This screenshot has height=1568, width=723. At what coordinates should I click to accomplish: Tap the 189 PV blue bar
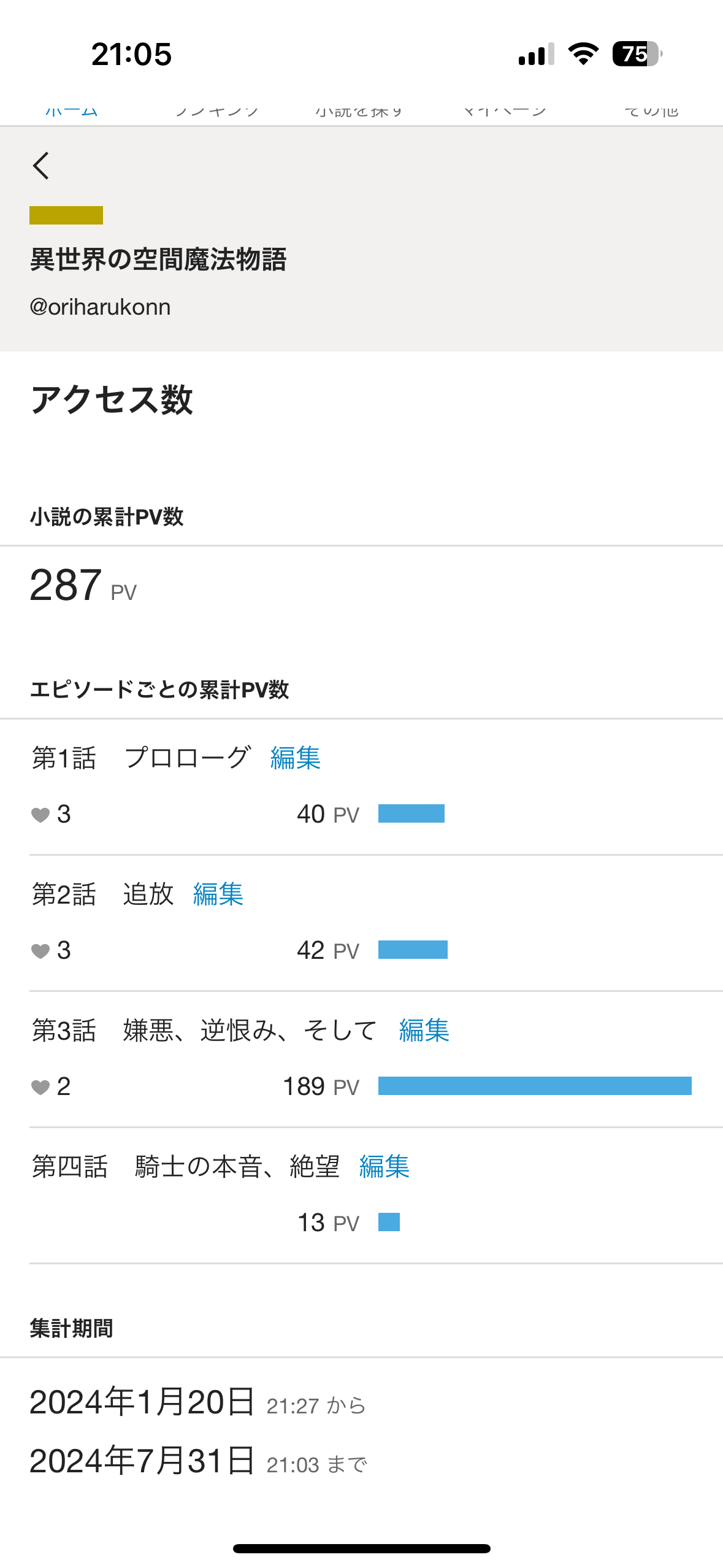pyautogui.click(x=535, y=1086)
